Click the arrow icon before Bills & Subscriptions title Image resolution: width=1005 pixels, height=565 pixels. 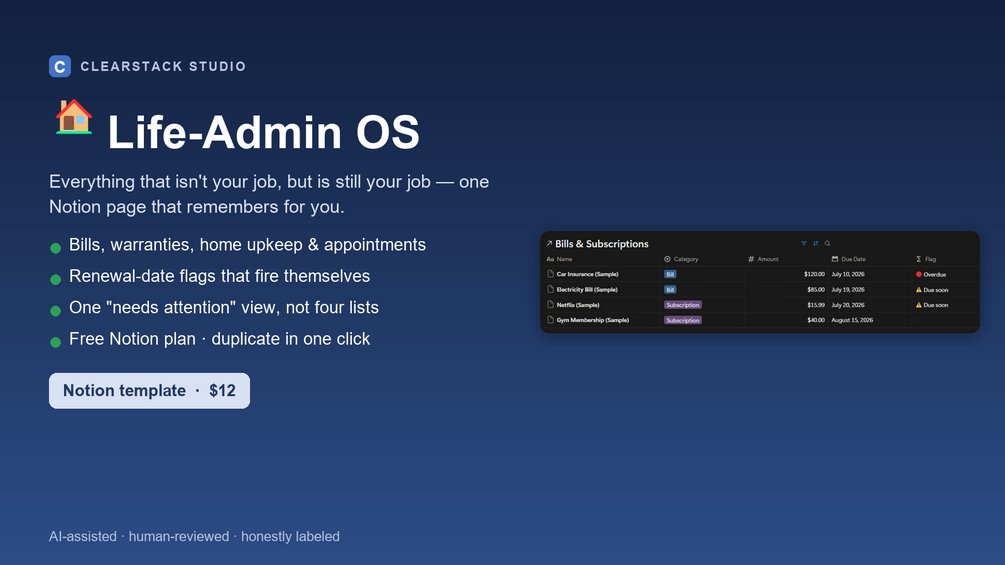pos(549,243)
